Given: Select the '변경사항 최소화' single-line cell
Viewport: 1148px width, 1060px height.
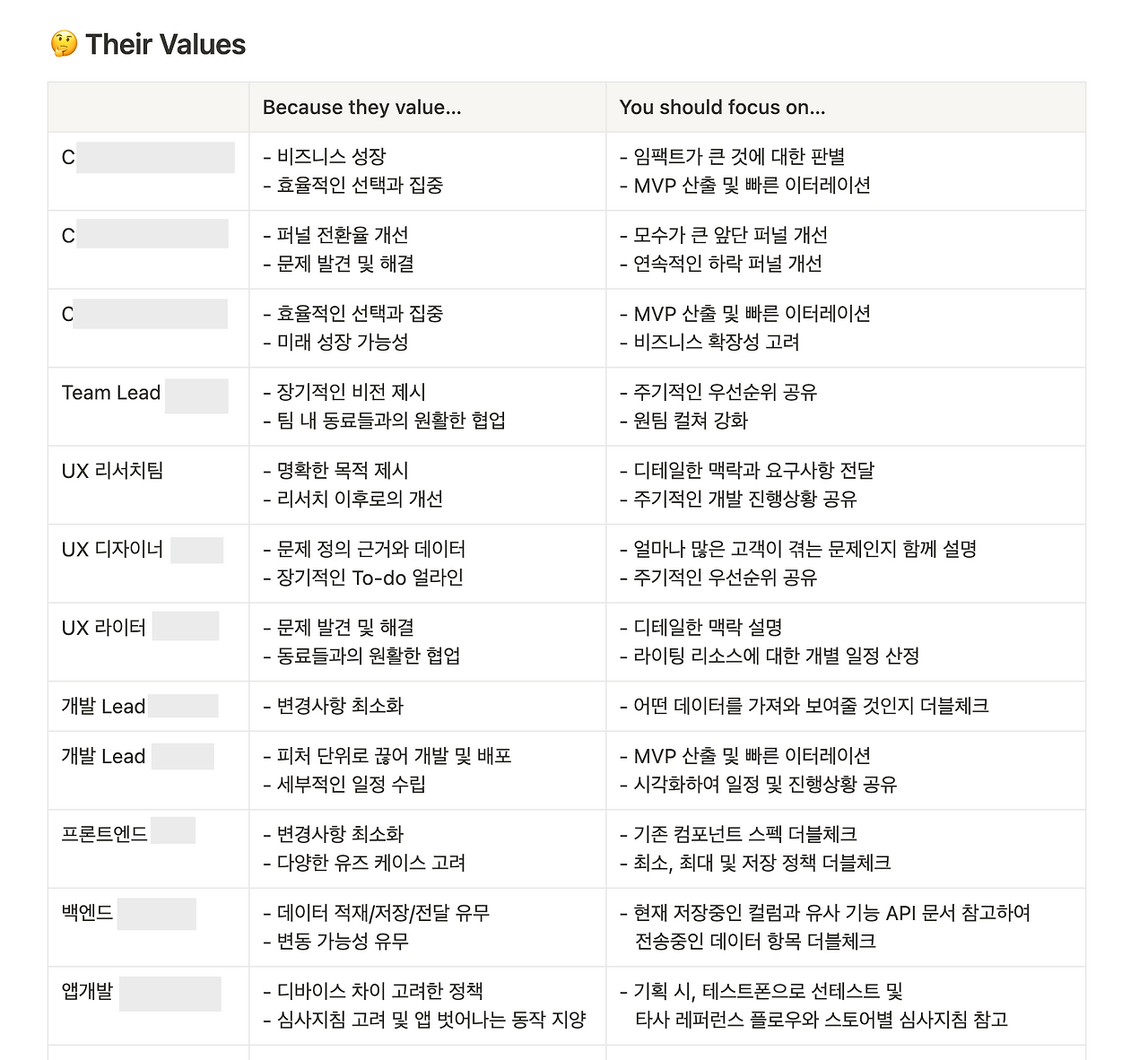Looking at the screenshot, I should pyautogui.click(x=427, y=707).
